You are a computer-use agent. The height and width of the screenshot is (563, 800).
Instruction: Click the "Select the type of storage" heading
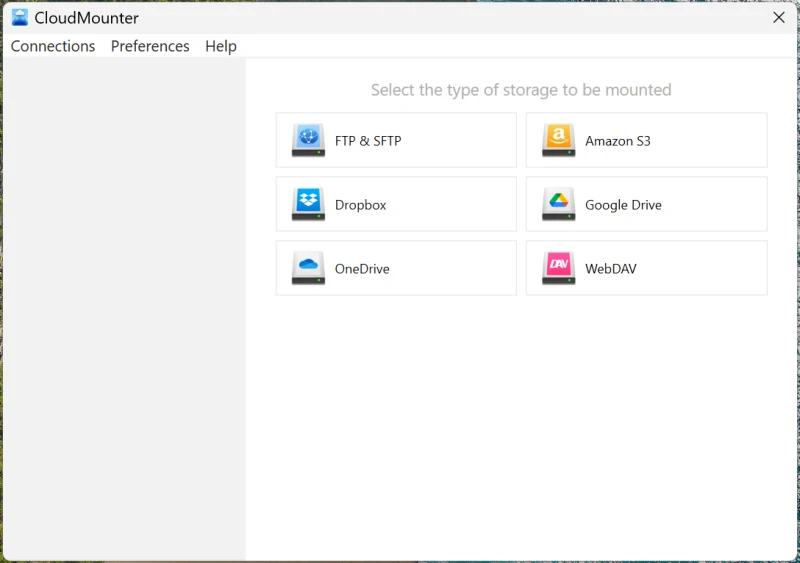coord(521,90)
